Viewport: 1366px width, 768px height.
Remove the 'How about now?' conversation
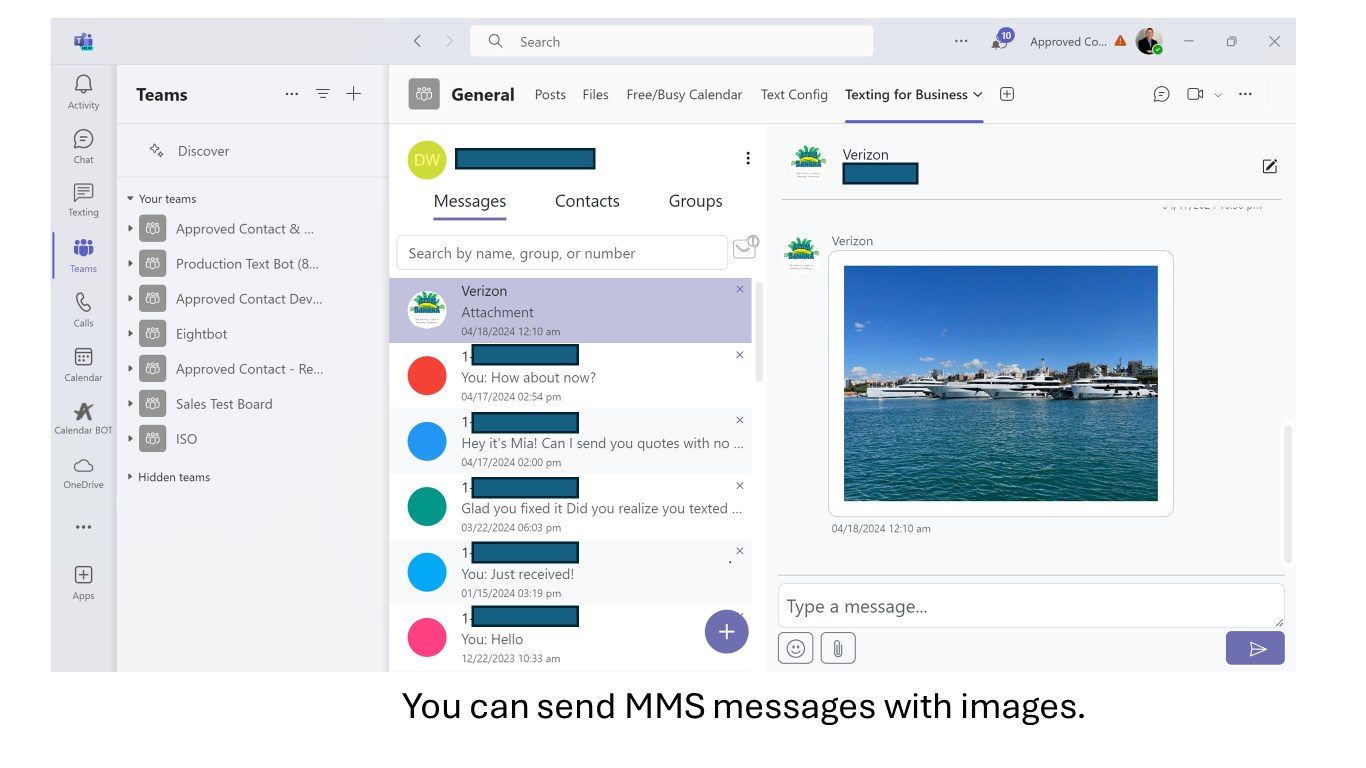coord(740,355)
